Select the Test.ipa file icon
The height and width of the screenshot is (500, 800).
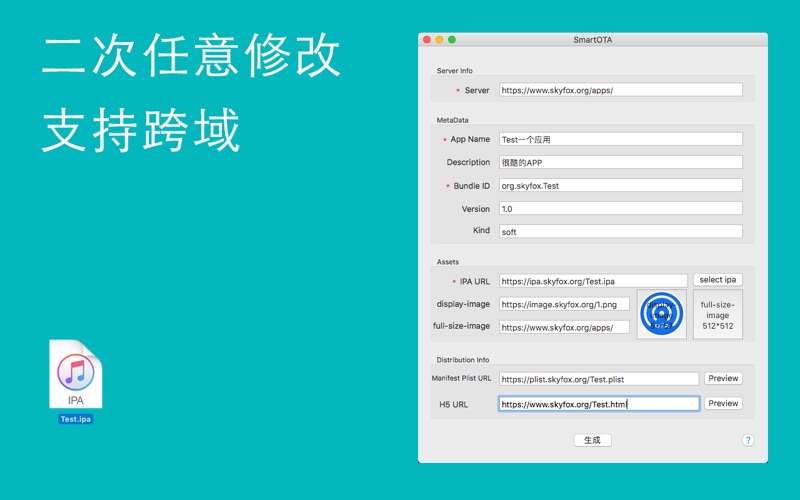coord(76,374)
